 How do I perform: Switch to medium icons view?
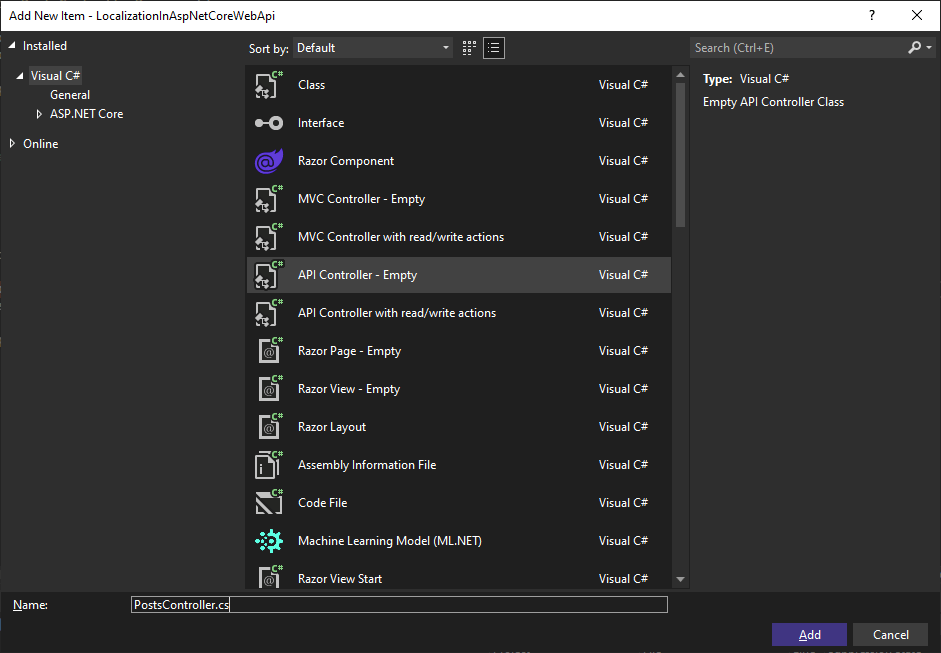click(x=468, y=47)
